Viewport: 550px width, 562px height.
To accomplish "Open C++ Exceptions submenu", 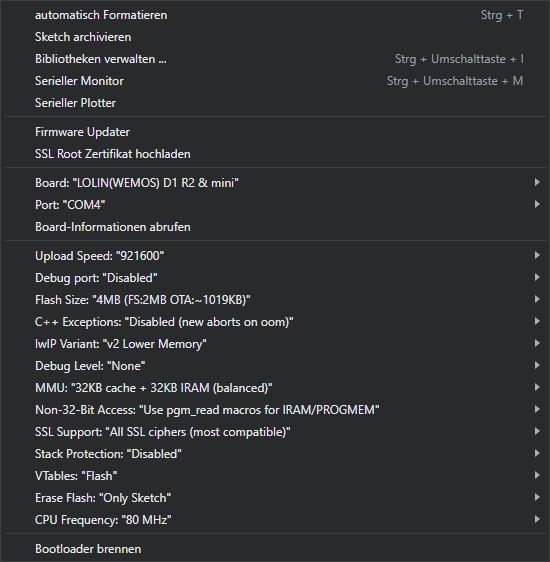I will [275, 322].
